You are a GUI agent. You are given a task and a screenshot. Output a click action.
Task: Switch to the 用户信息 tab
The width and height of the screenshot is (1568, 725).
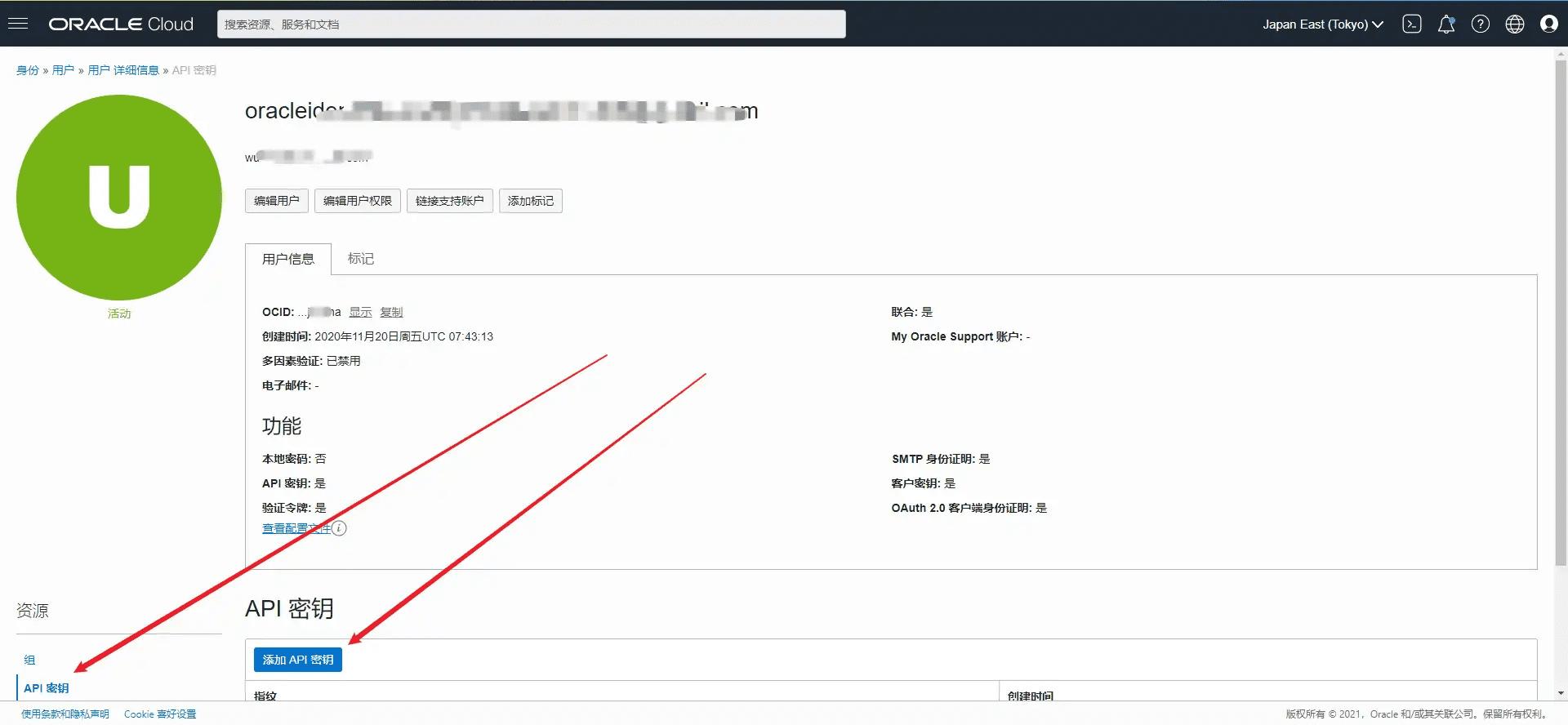click(288, 259)
